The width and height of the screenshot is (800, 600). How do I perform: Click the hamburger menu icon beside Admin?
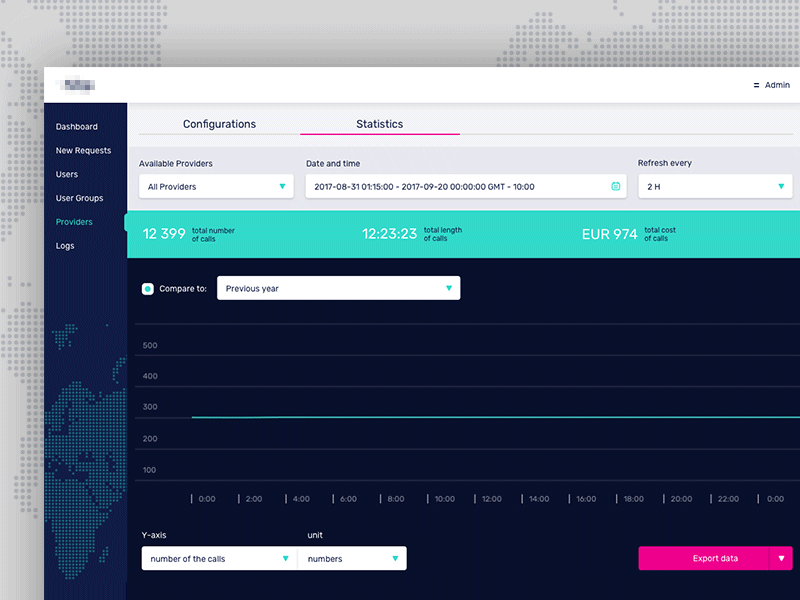(758, 85)
